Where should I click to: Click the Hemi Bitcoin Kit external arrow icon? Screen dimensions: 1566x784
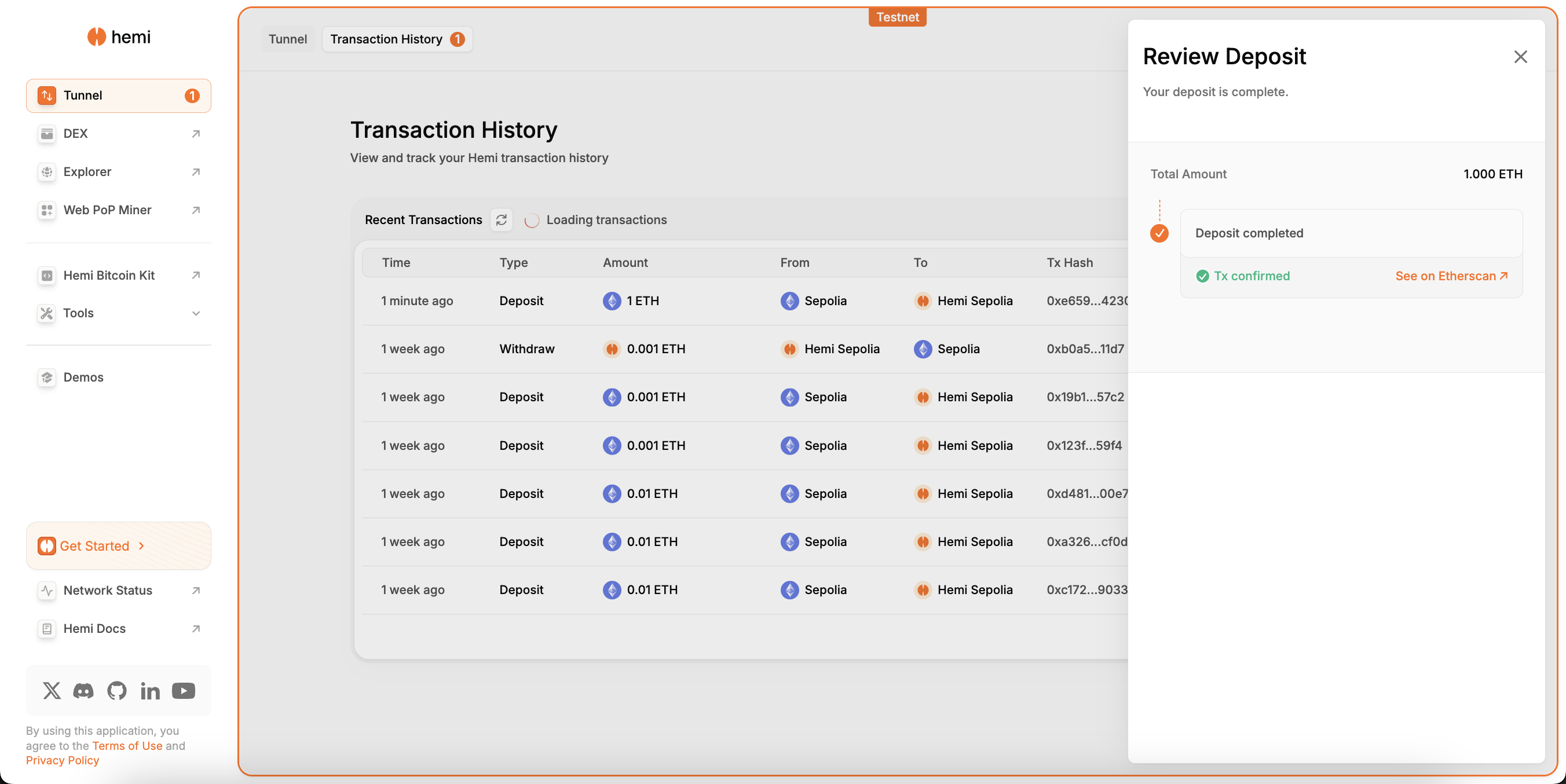(196, 275)
